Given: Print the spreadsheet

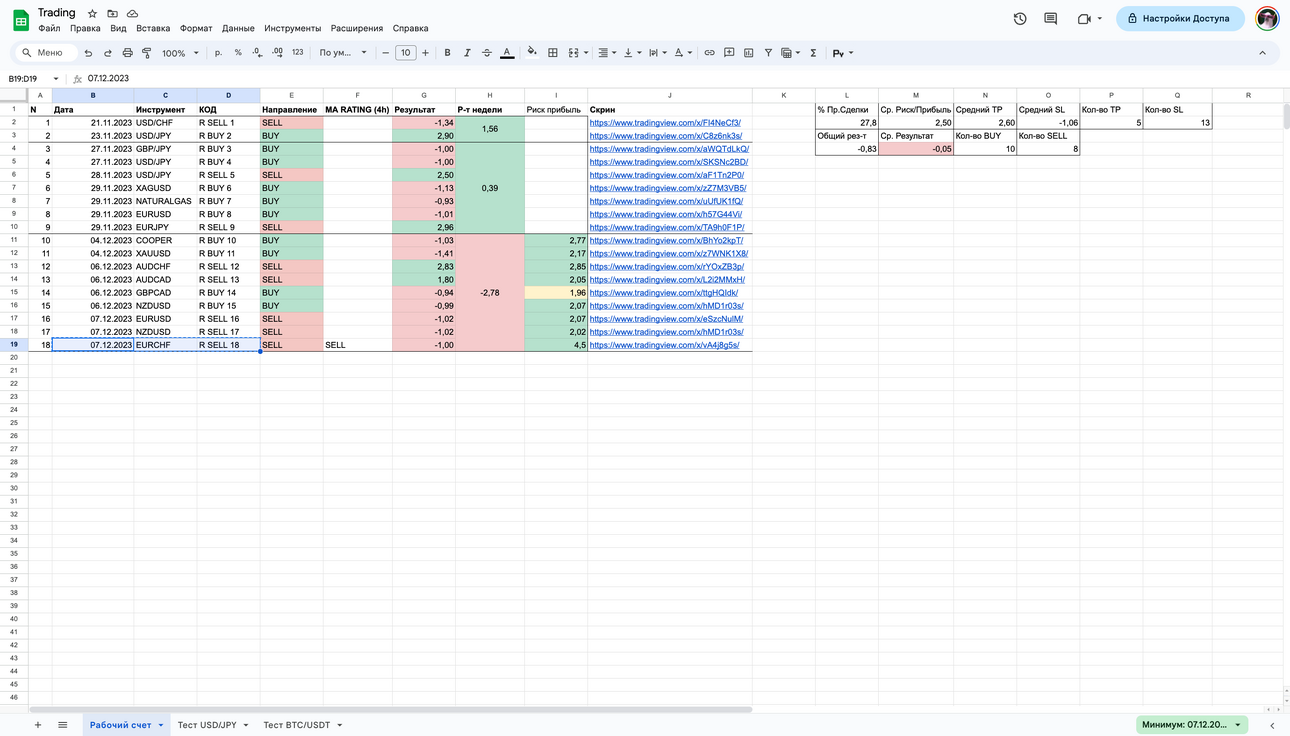Looking at the screenshot, I should (127, 53).
